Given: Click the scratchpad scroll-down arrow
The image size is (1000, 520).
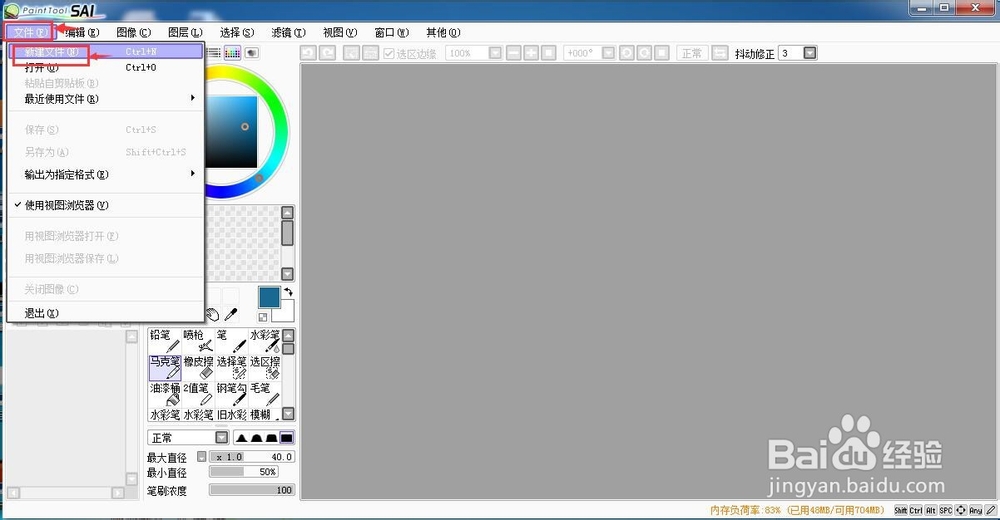Looking at the screenshot, I should coord(288,274).
